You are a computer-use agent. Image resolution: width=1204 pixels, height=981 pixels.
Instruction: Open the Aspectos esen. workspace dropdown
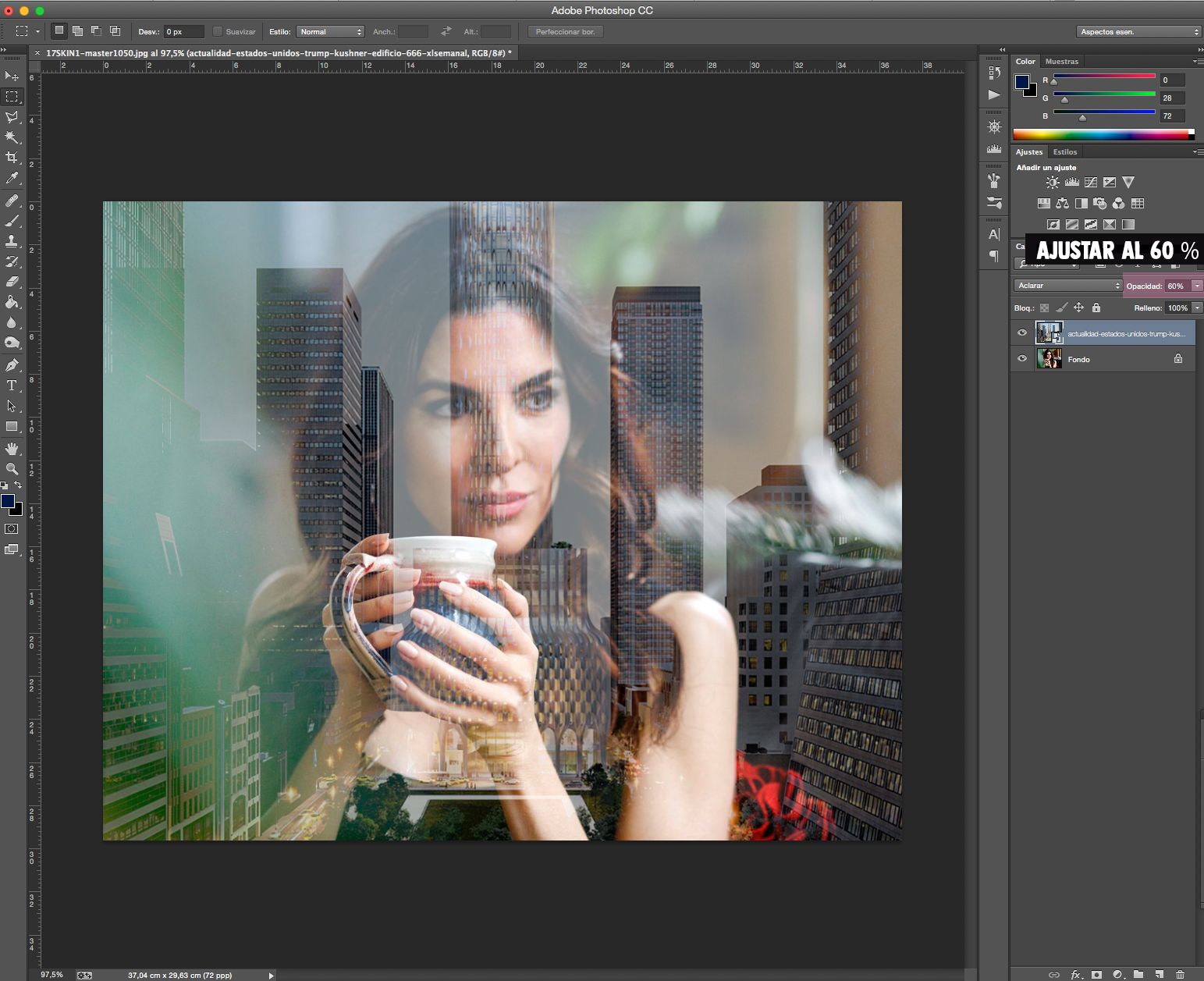tap(1138, 32)
